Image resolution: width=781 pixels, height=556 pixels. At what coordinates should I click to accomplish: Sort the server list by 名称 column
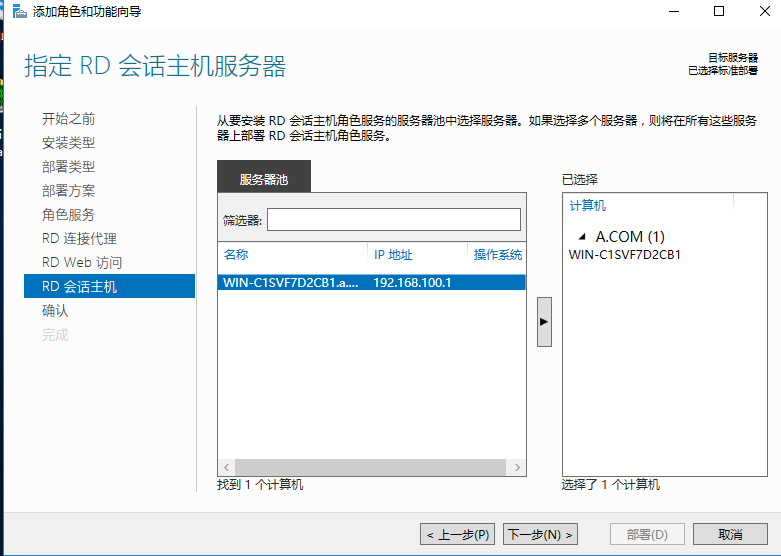coord(236,255)
